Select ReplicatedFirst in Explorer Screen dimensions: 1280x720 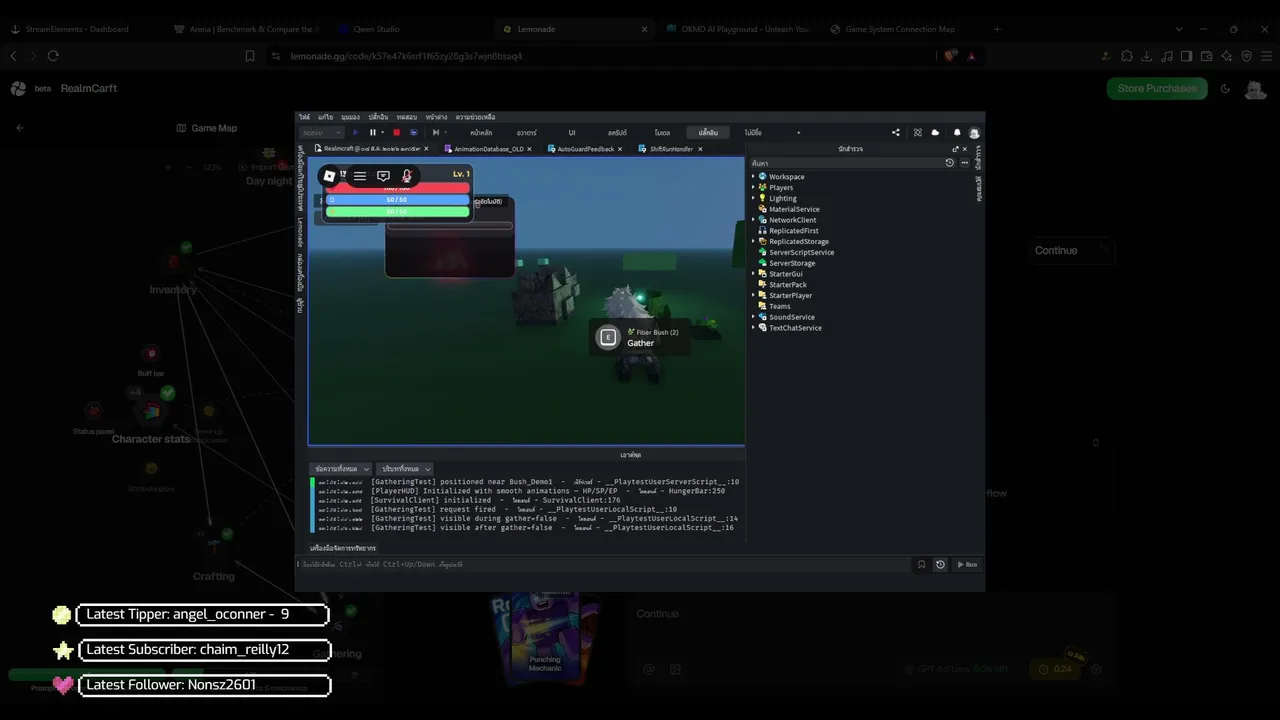[x=794, y=231]
